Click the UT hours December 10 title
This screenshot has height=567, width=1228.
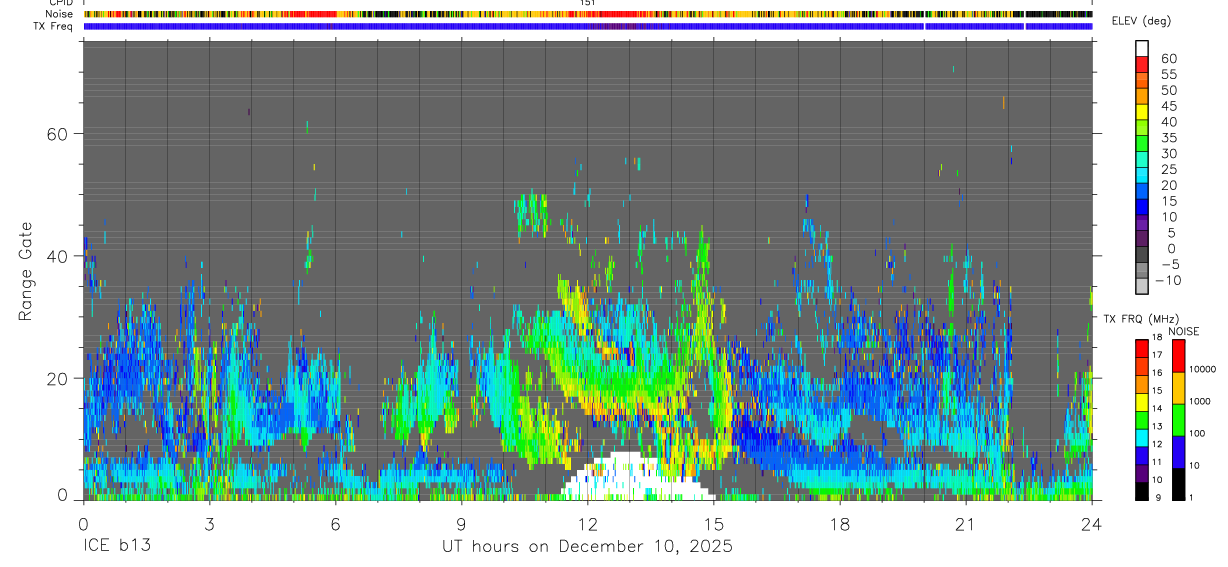tap(587, 547)
